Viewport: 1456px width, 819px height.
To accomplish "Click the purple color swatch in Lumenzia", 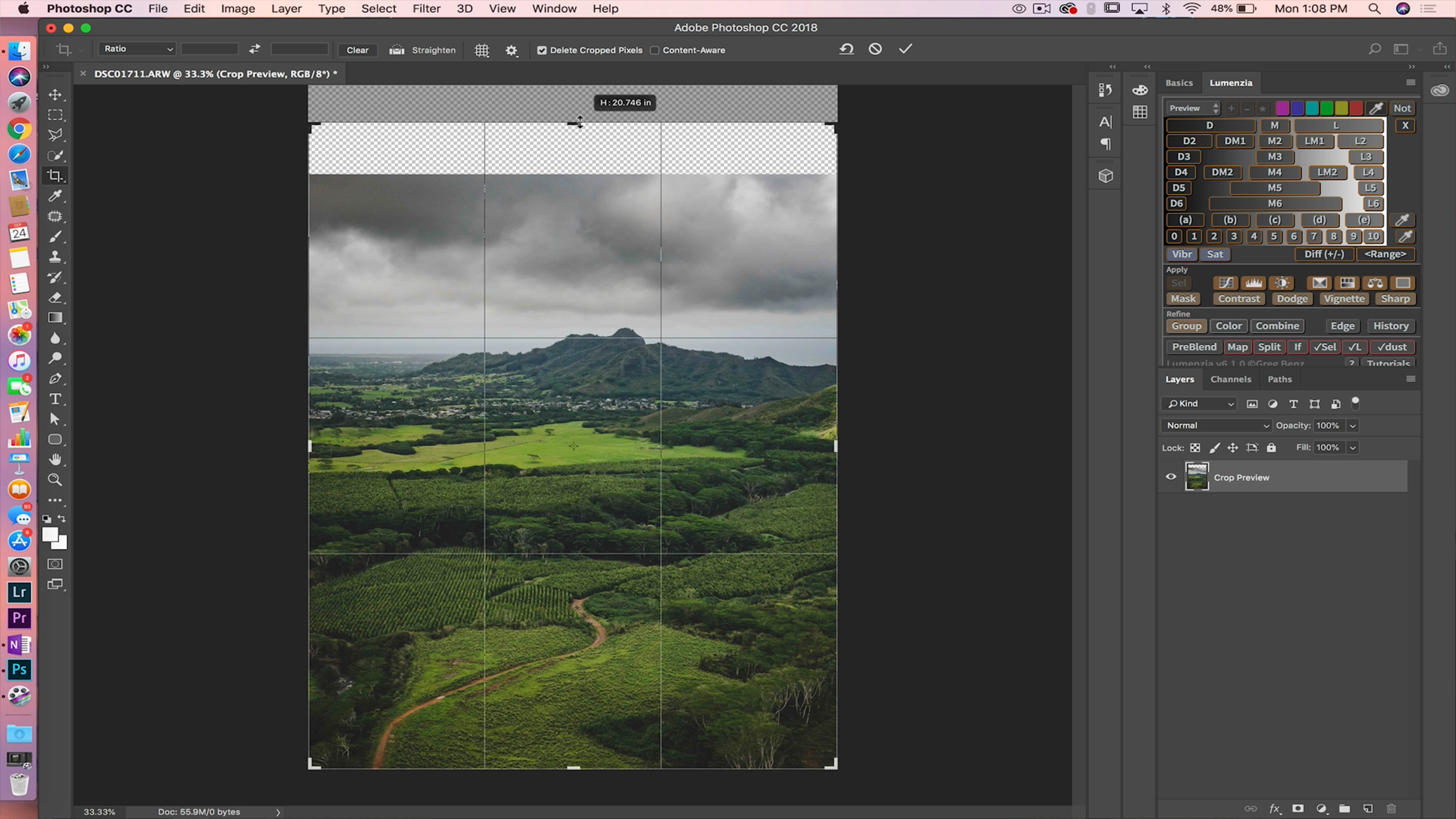I will (x=1282, y=108).
